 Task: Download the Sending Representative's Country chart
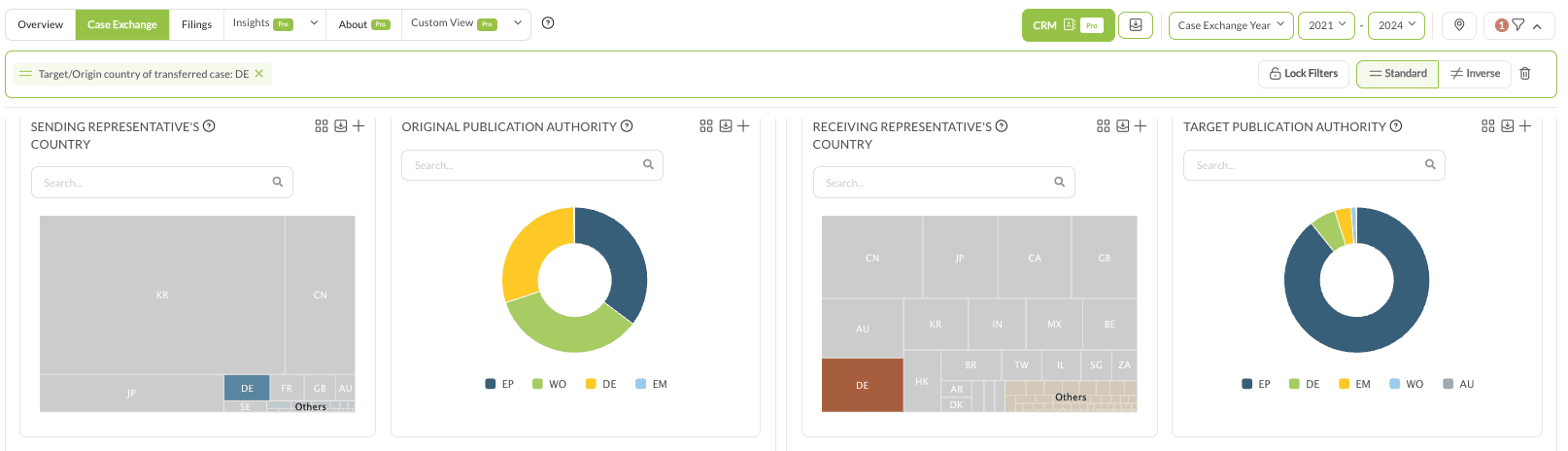[341, 126]
